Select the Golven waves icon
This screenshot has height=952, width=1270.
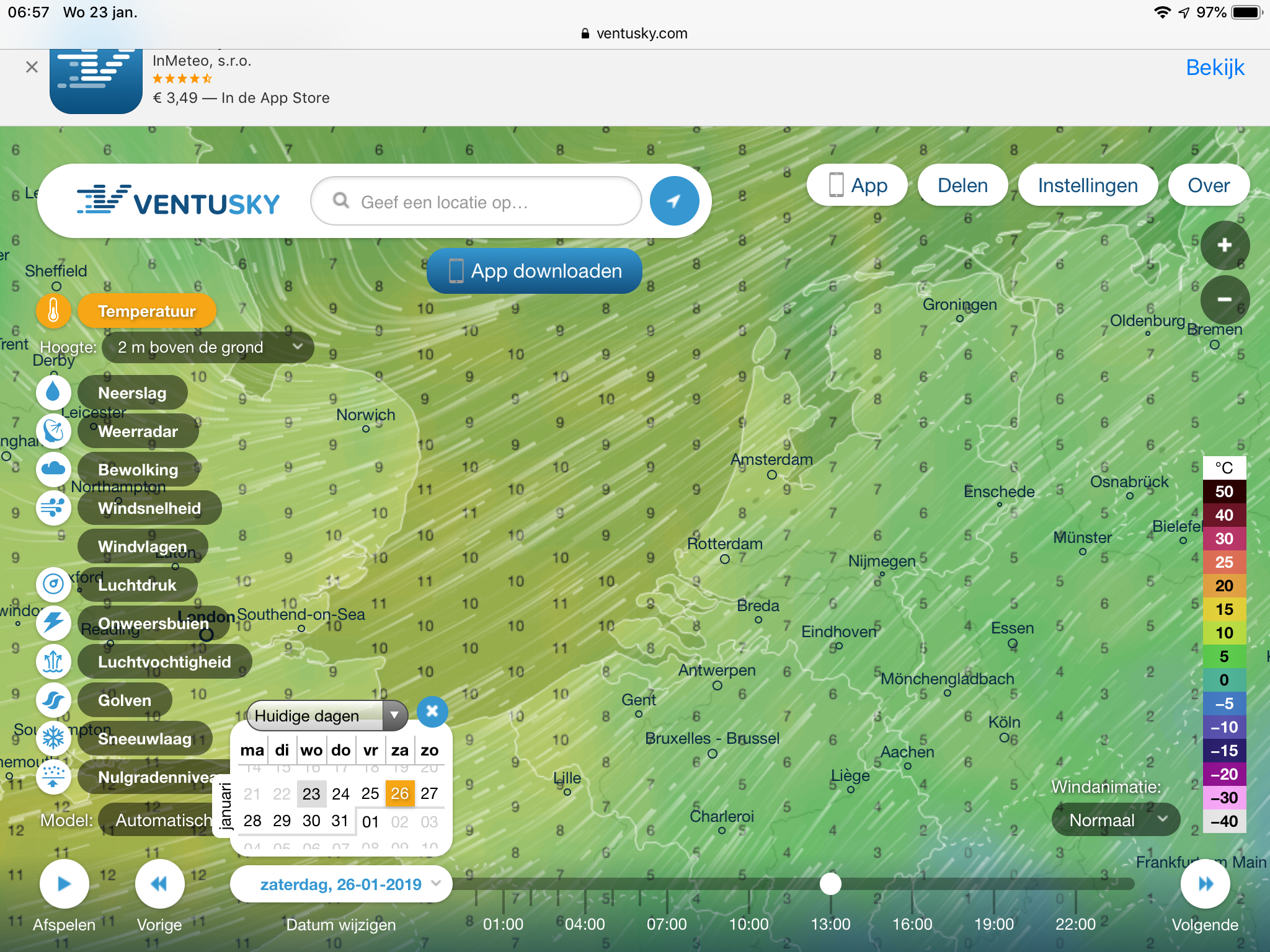(53, 700)
